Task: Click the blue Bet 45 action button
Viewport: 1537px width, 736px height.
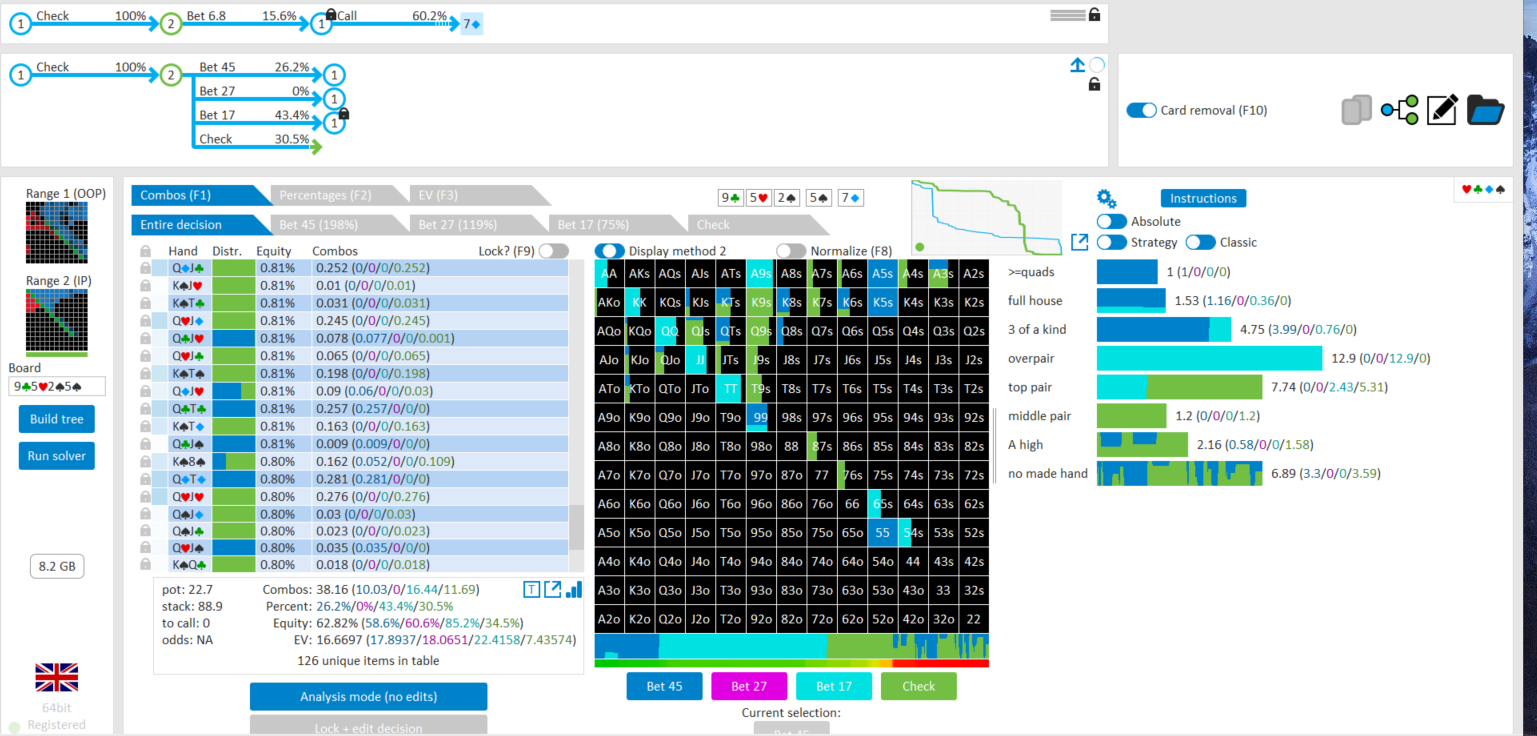Action: coord(664,686)
